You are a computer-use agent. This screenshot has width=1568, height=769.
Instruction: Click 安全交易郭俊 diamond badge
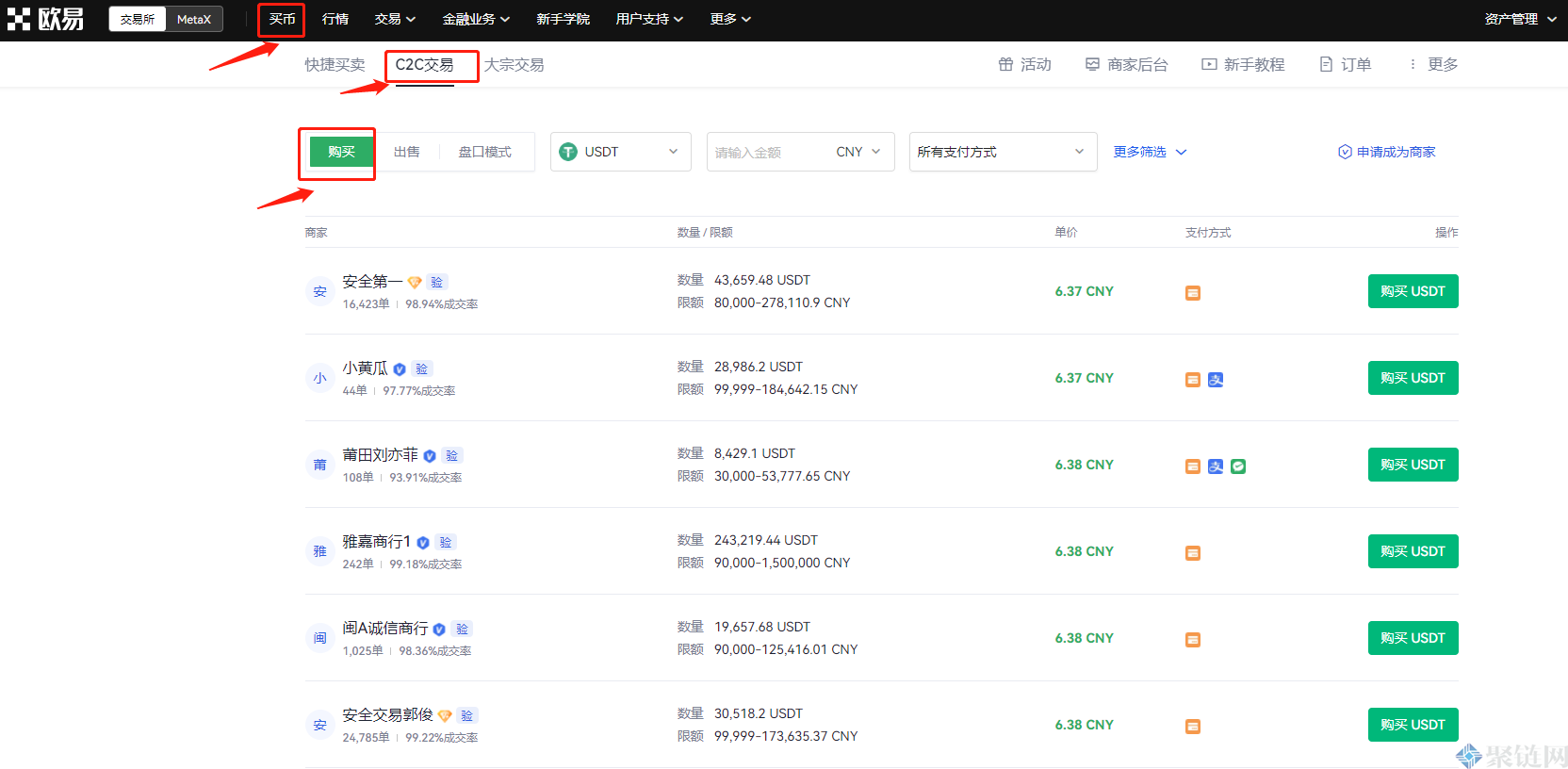click(445, 715)
